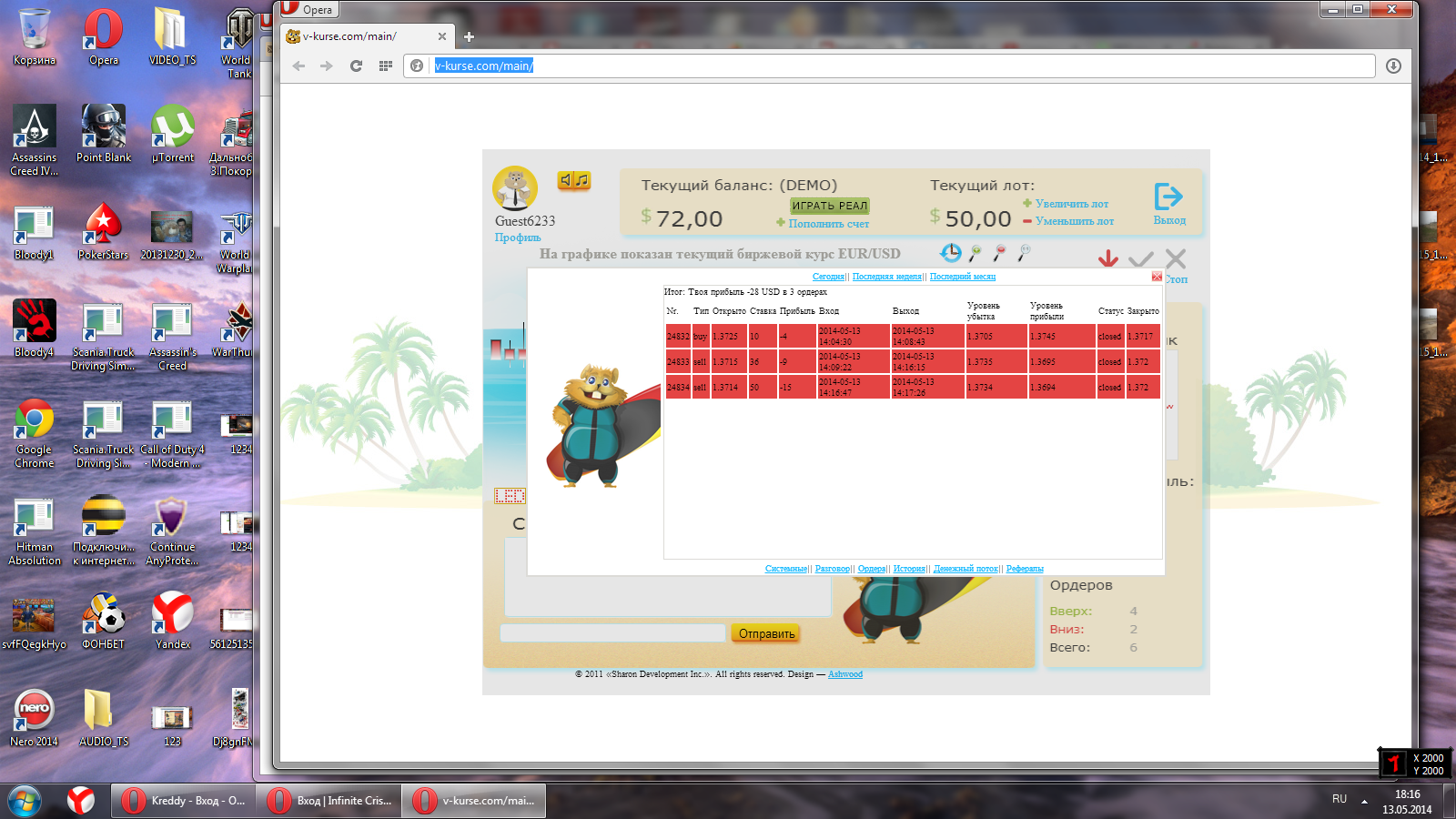Open the ФОНБЕТ desktop icon
This screenshot has height=819, width=1456.
[x=104, y=621]
